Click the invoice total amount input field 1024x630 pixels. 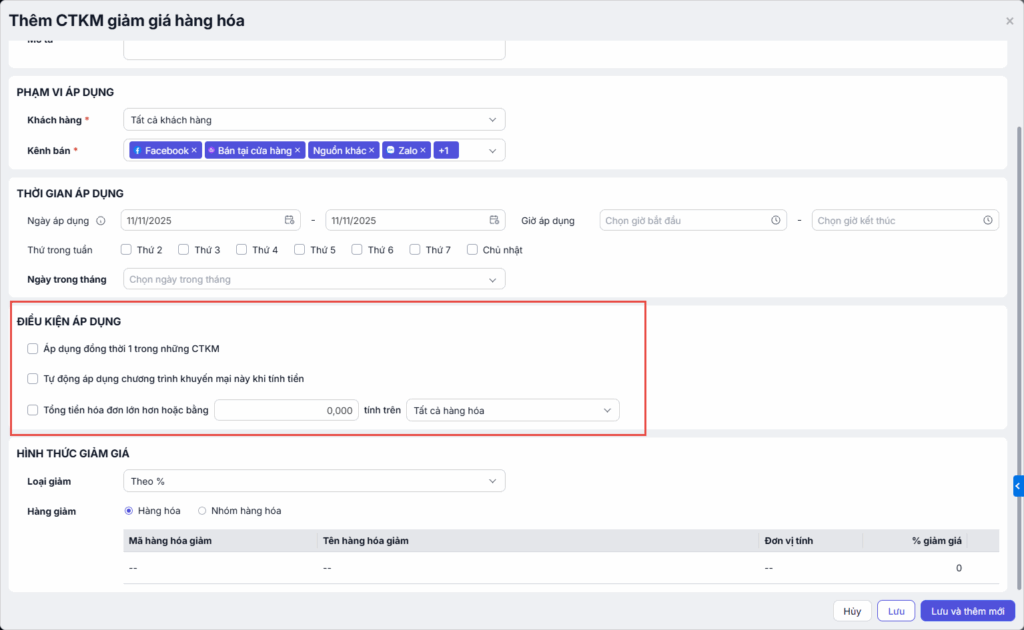point(286,410)
